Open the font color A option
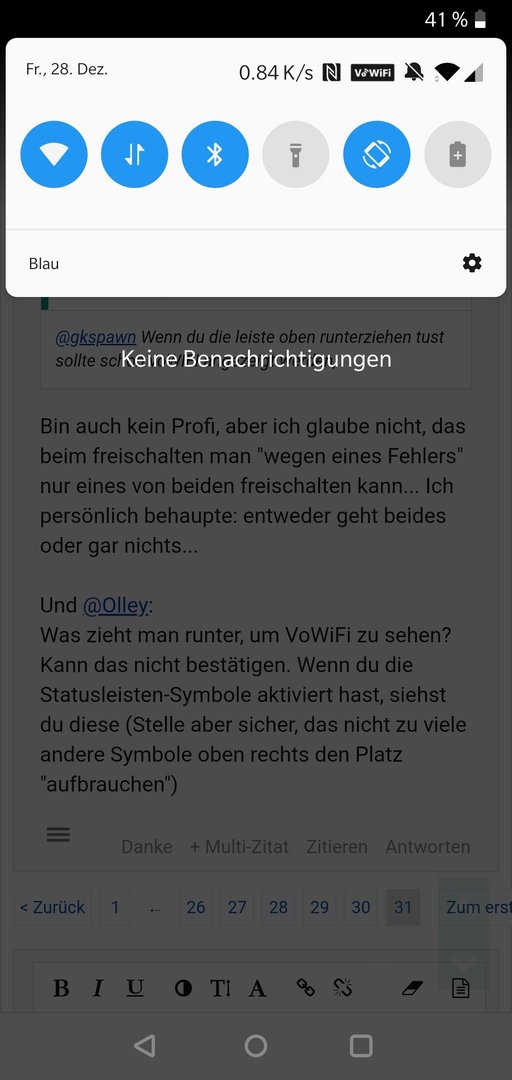Screen dimensions: 512x1080 coord(257,988)
